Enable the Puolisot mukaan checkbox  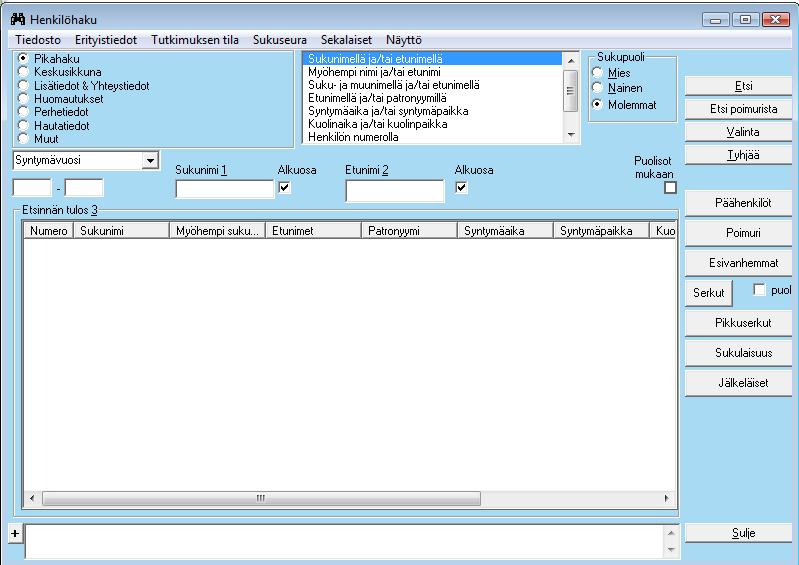pyautogui.click(x=670, y=188)
